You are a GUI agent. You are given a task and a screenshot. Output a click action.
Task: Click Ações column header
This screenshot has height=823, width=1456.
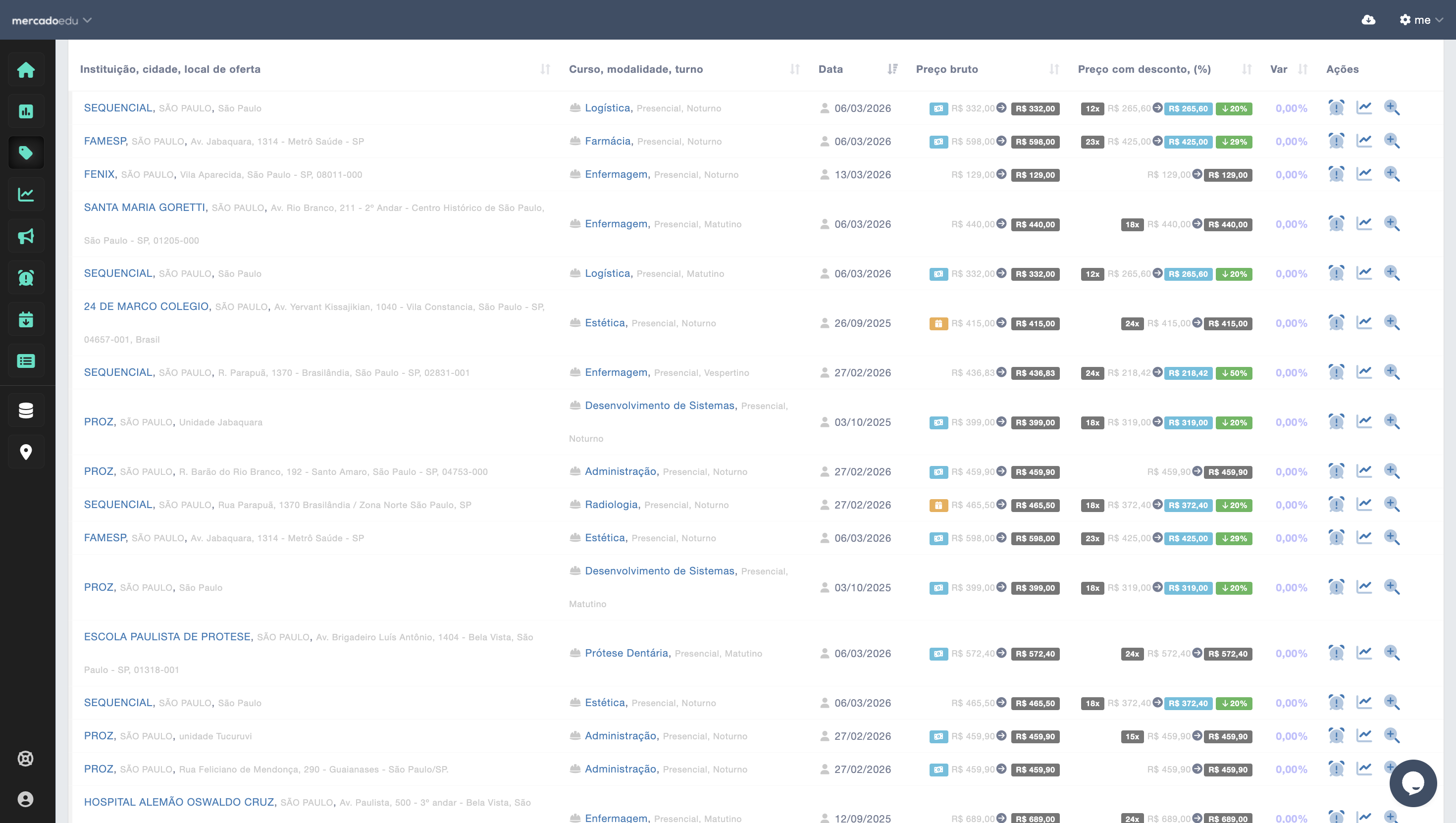pyautogui.click(x=1343, y=69)
